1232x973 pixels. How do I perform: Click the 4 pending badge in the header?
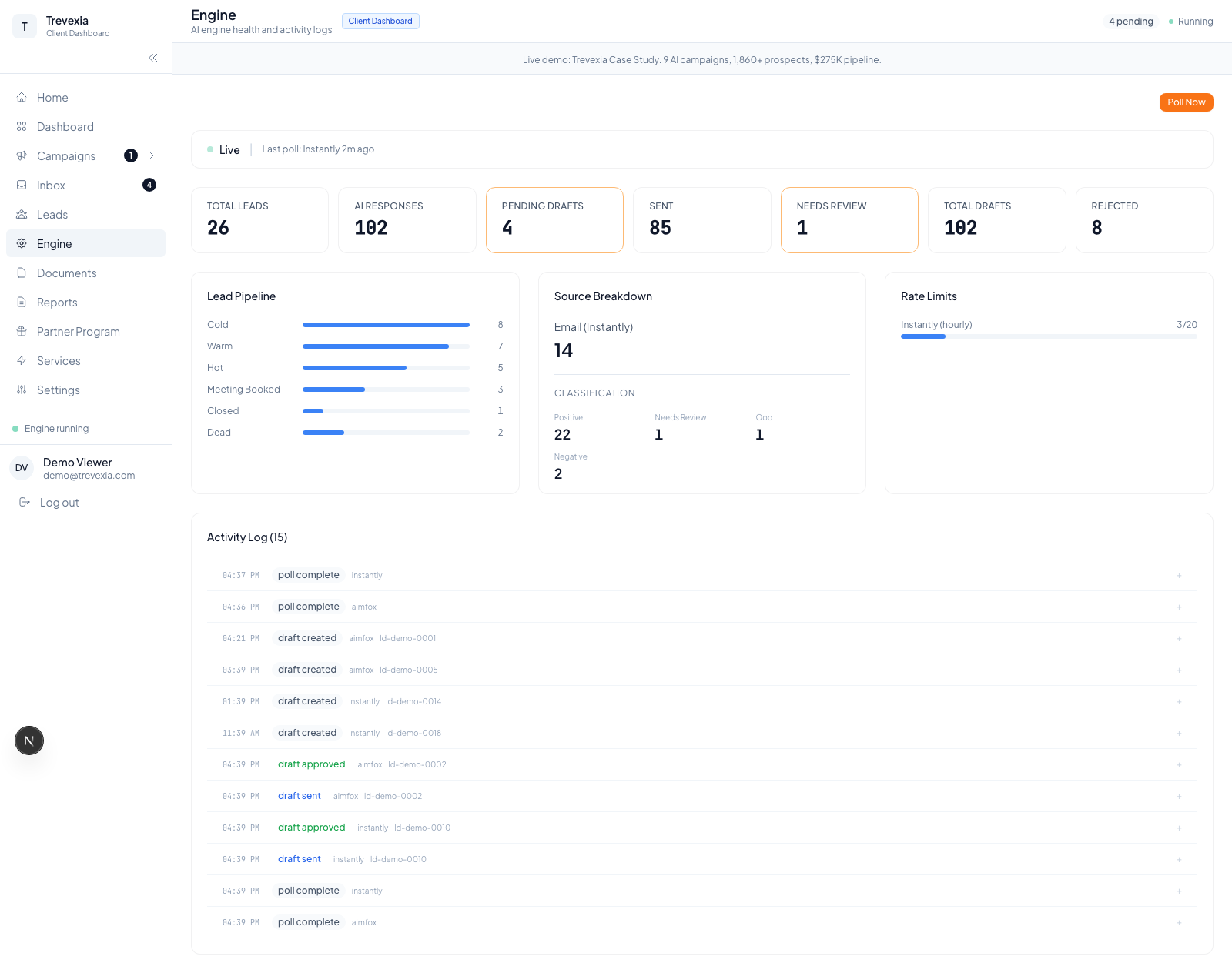coord(1130,22)
